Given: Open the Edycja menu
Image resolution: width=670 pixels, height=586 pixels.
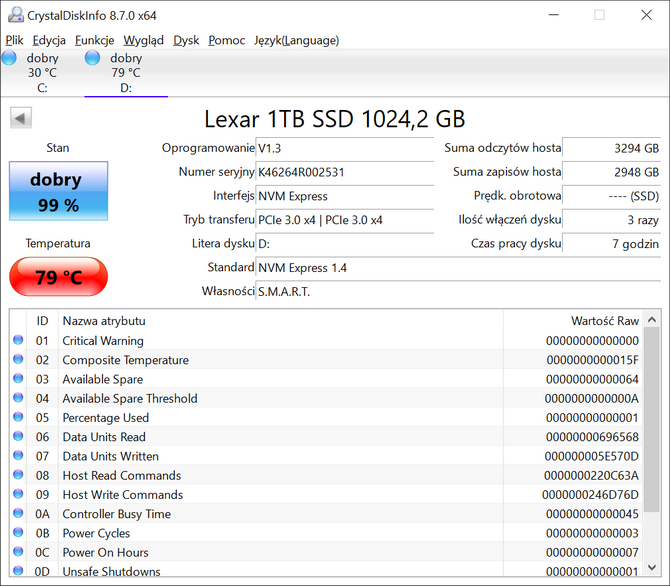Looking at the screenshot, I should pyautogui.click(x=49, y=40).
